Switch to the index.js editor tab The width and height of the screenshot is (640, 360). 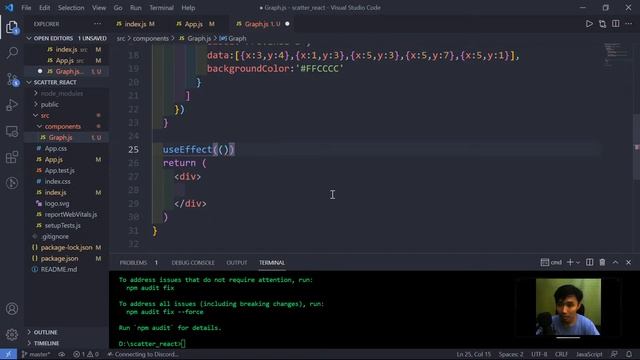pos(136,24)
